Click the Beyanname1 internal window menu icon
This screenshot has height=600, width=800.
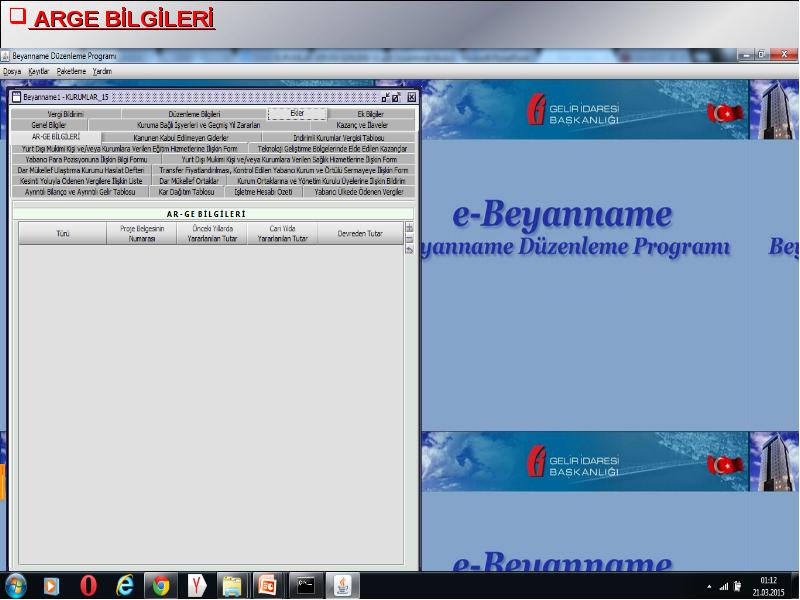(x=16, y=97)
